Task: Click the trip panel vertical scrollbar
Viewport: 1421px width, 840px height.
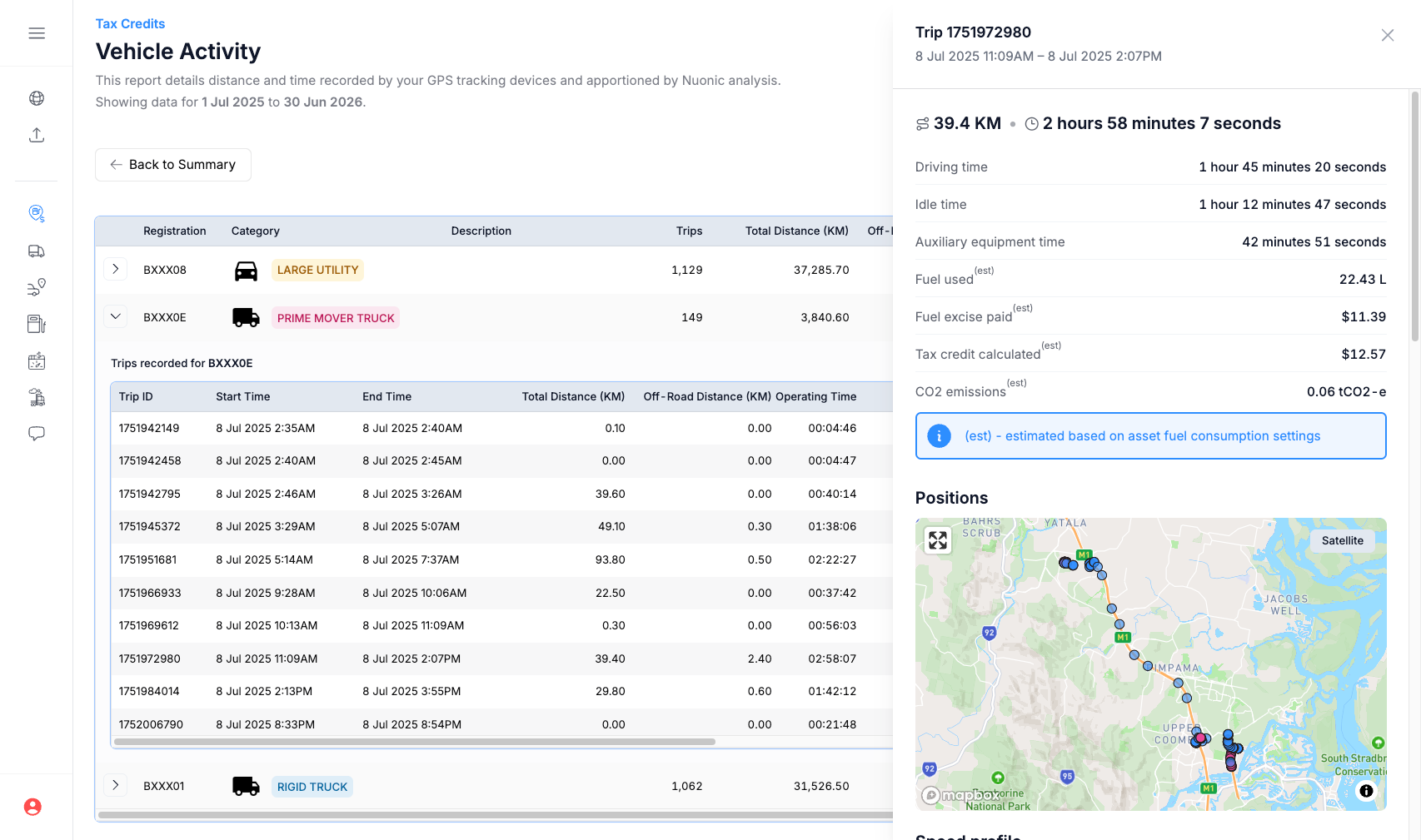Action: click(x=1414, y=216)
